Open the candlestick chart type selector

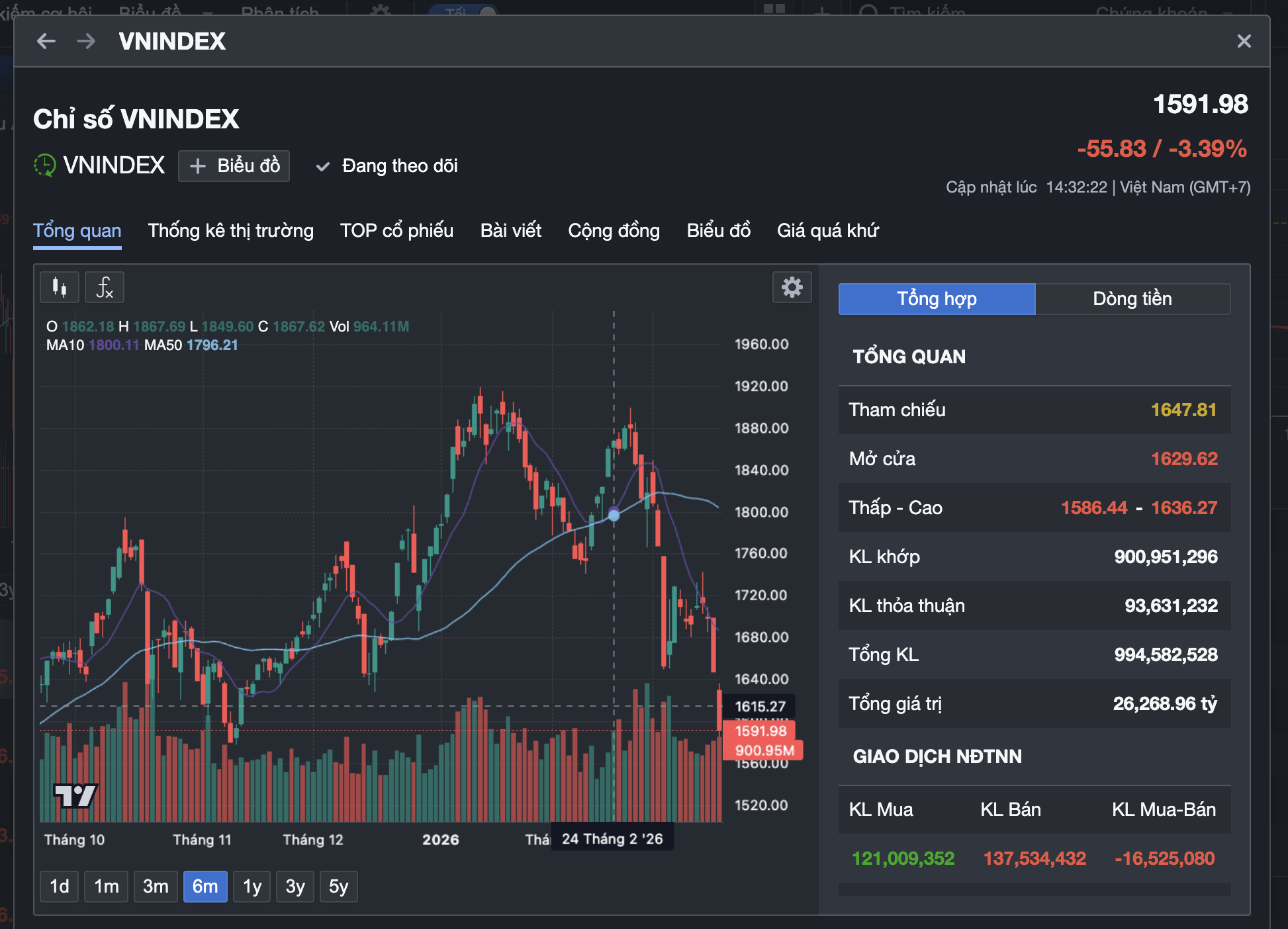tap(60, 287)
